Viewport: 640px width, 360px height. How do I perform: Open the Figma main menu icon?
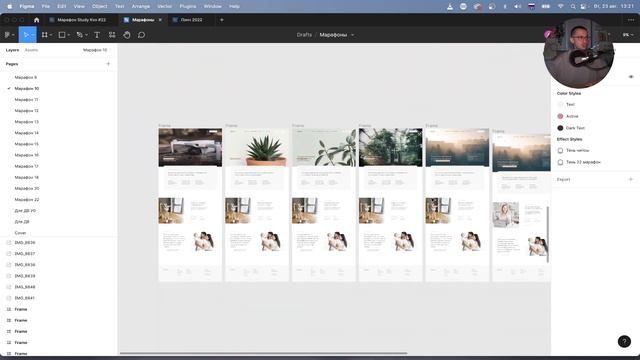coord(7,35)
